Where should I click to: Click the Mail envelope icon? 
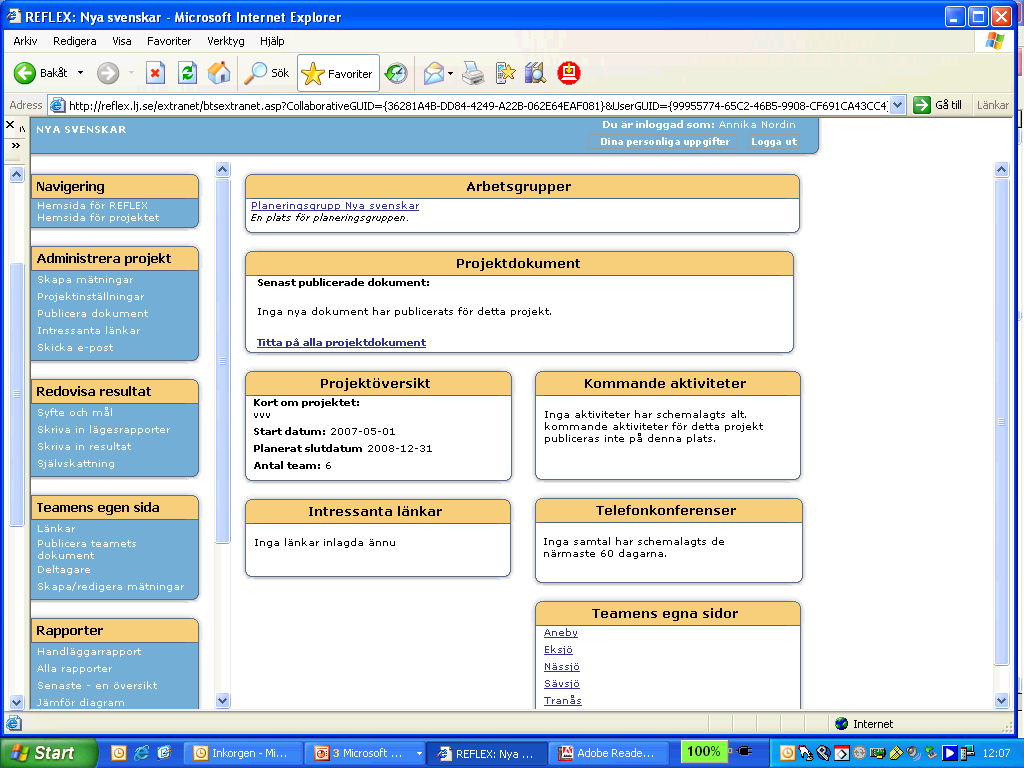coord(434,72)
